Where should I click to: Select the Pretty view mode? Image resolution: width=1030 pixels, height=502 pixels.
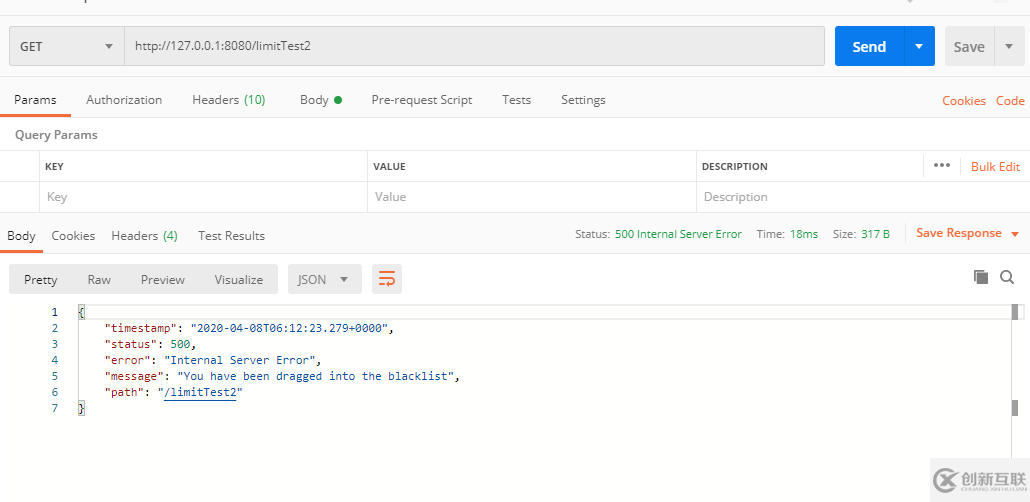tap(41, 279)
